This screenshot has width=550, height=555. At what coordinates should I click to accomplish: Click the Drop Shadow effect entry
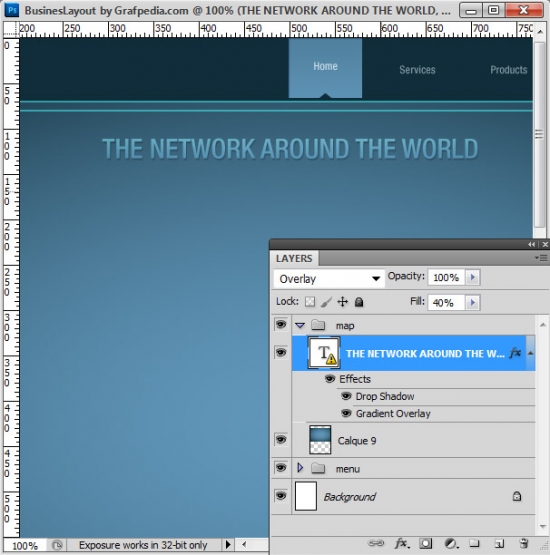coord(385,396)
